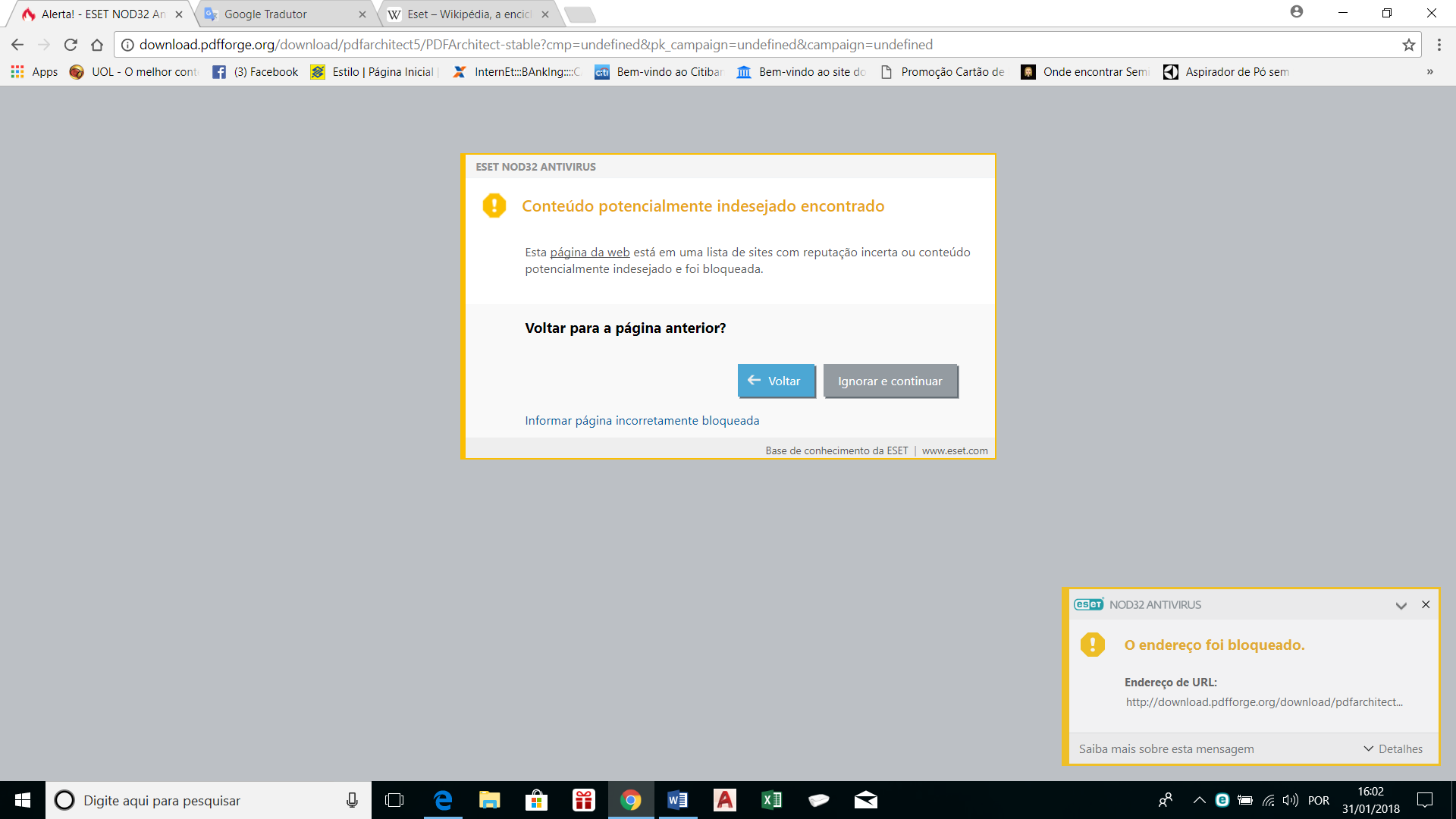Click the Voltar button

pos(777,381)
